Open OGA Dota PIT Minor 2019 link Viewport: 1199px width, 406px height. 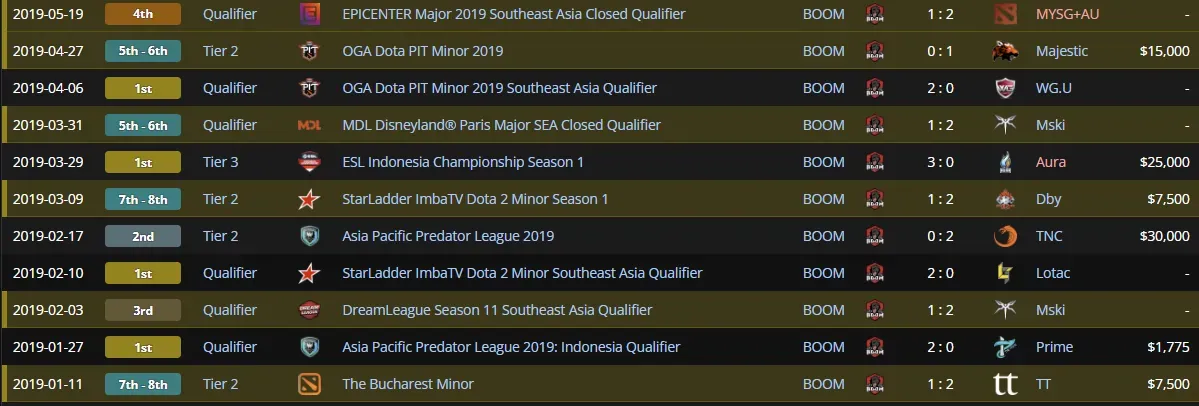coord(423,51)
